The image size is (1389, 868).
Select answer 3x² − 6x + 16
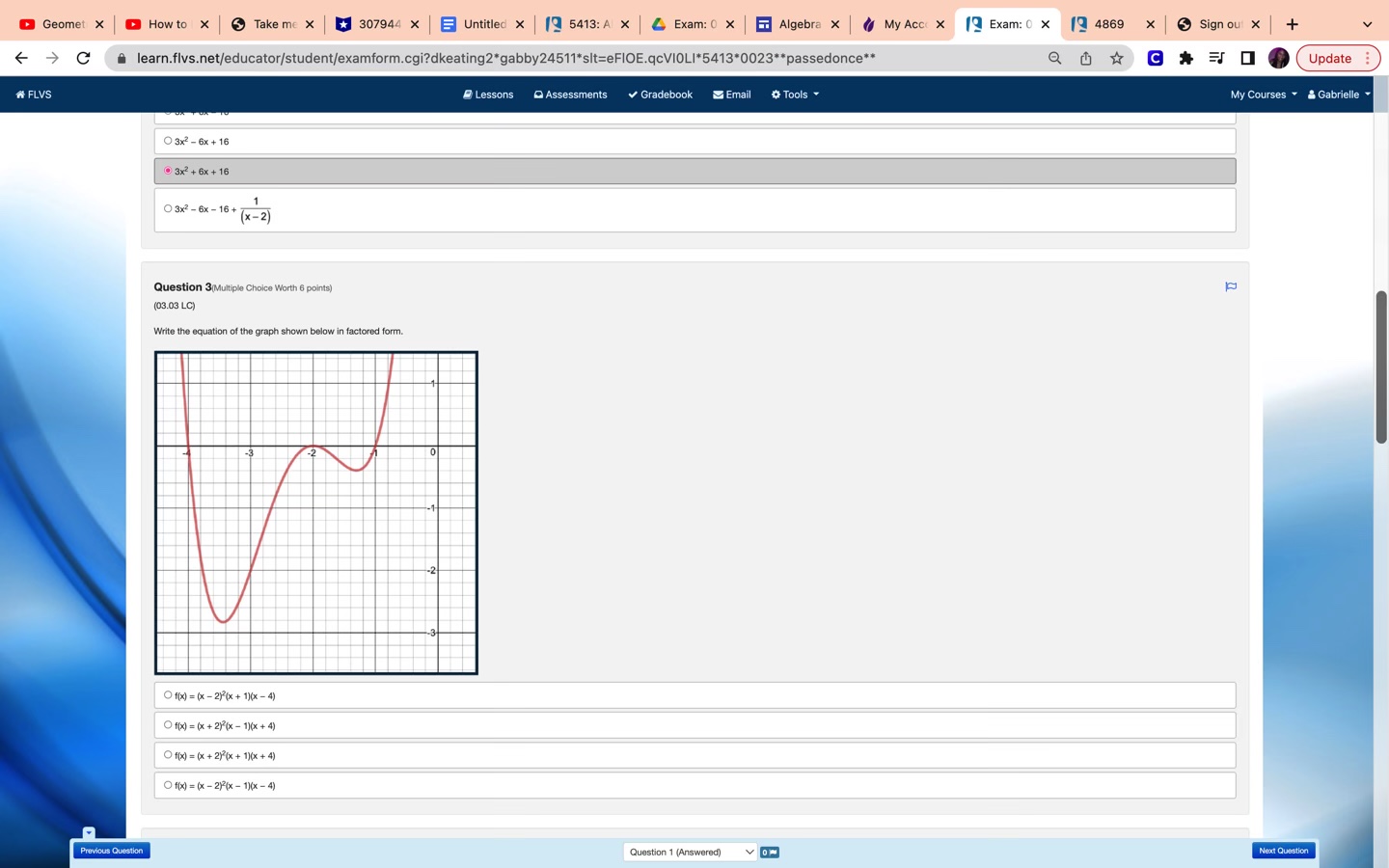[694, 141]
